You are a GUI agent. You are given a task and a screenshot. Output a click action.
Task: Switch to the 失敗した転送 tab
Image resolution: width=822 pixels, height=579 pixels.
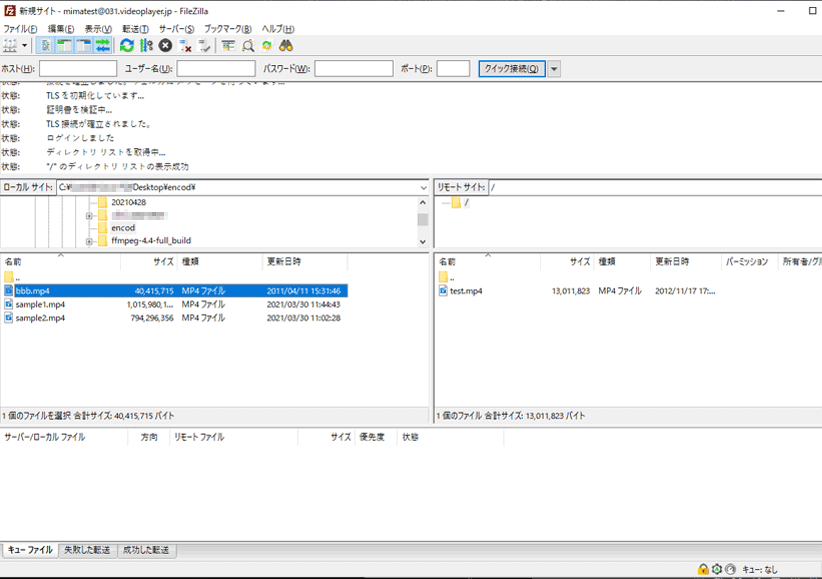click(88, 550)
